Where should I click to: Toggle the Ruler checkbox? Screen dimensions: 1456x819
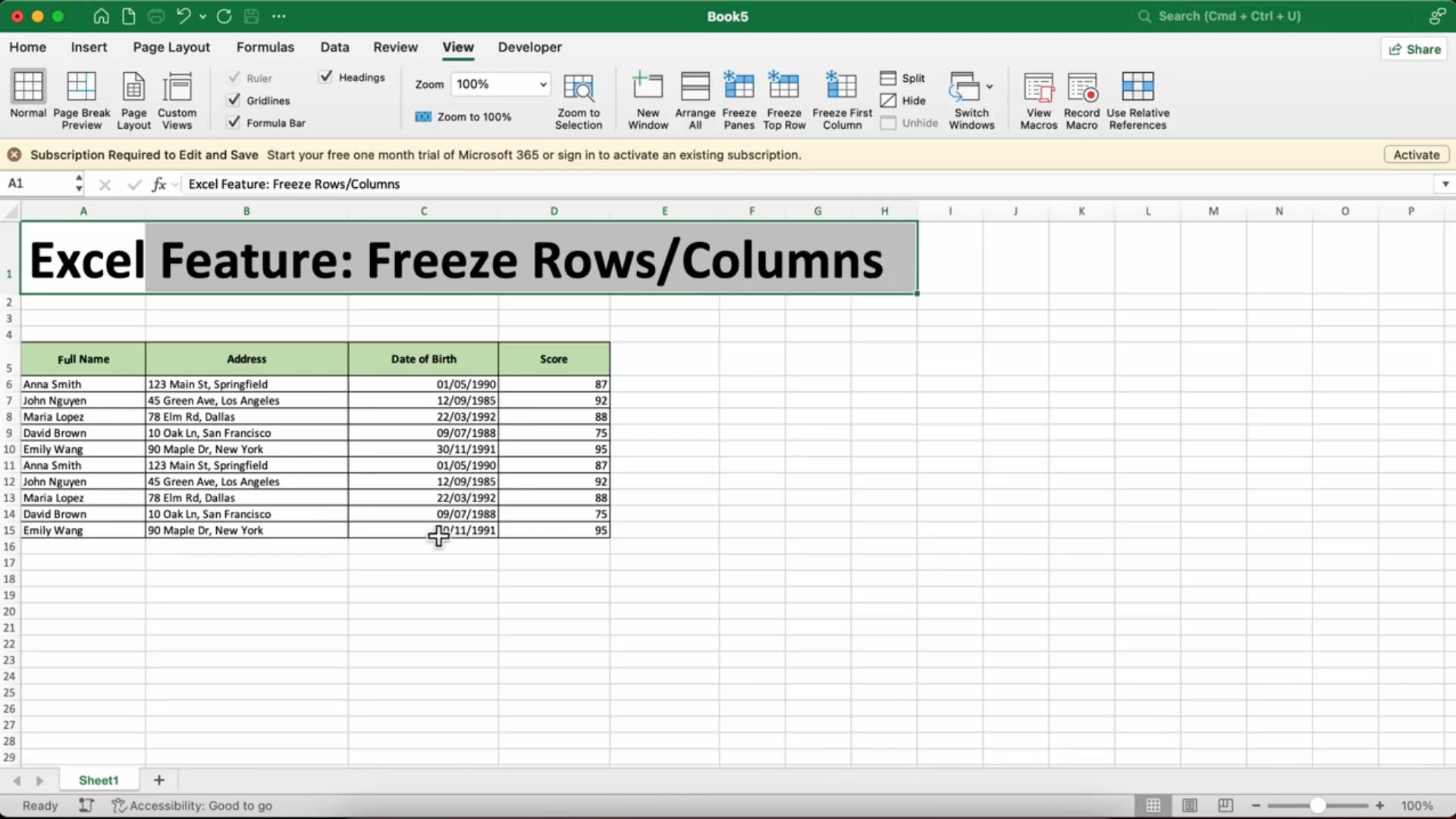pyautogui.click(x=234, y=77)
